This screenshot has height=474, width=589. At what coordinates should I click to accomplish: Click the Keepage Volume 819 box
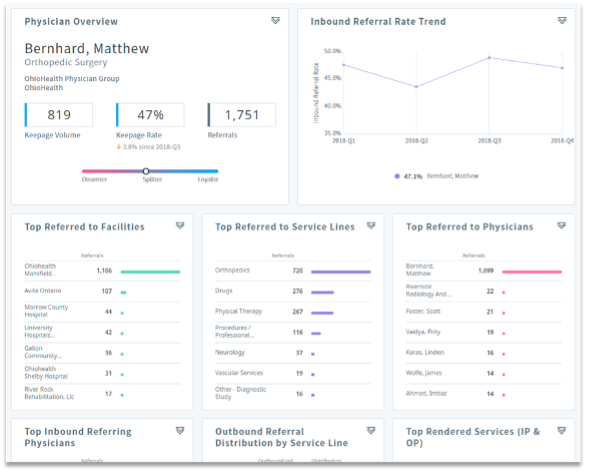(59, 115)
